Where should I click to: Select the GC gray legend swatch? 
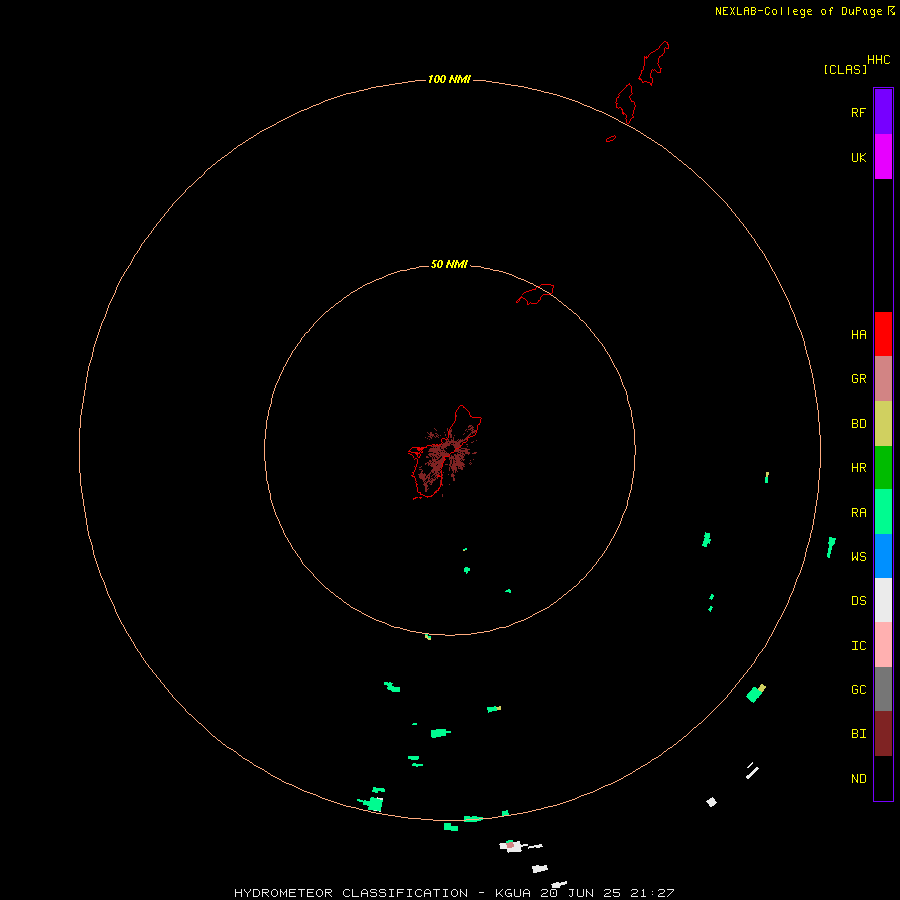[x=883, y=689]
